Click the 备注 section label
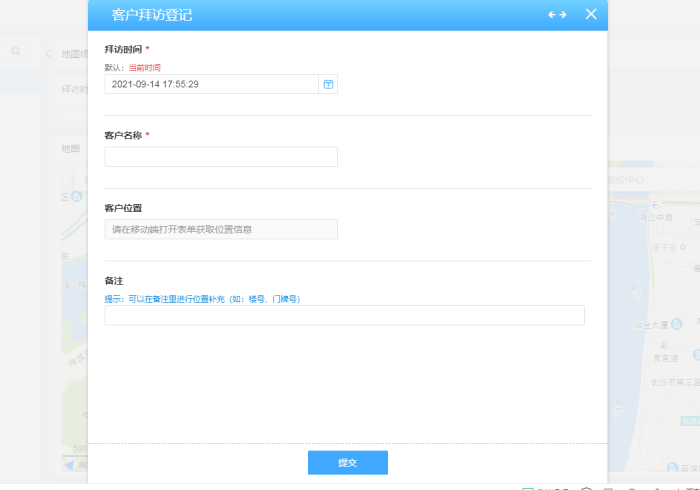 (x=113, y=281)
